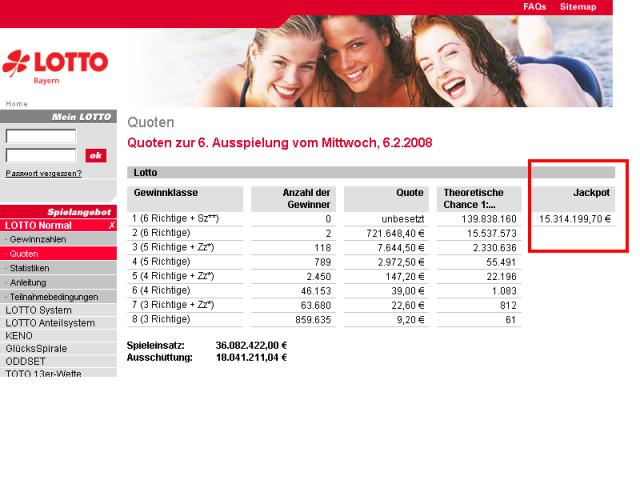Open the FAQs link

tap(534, 7)
